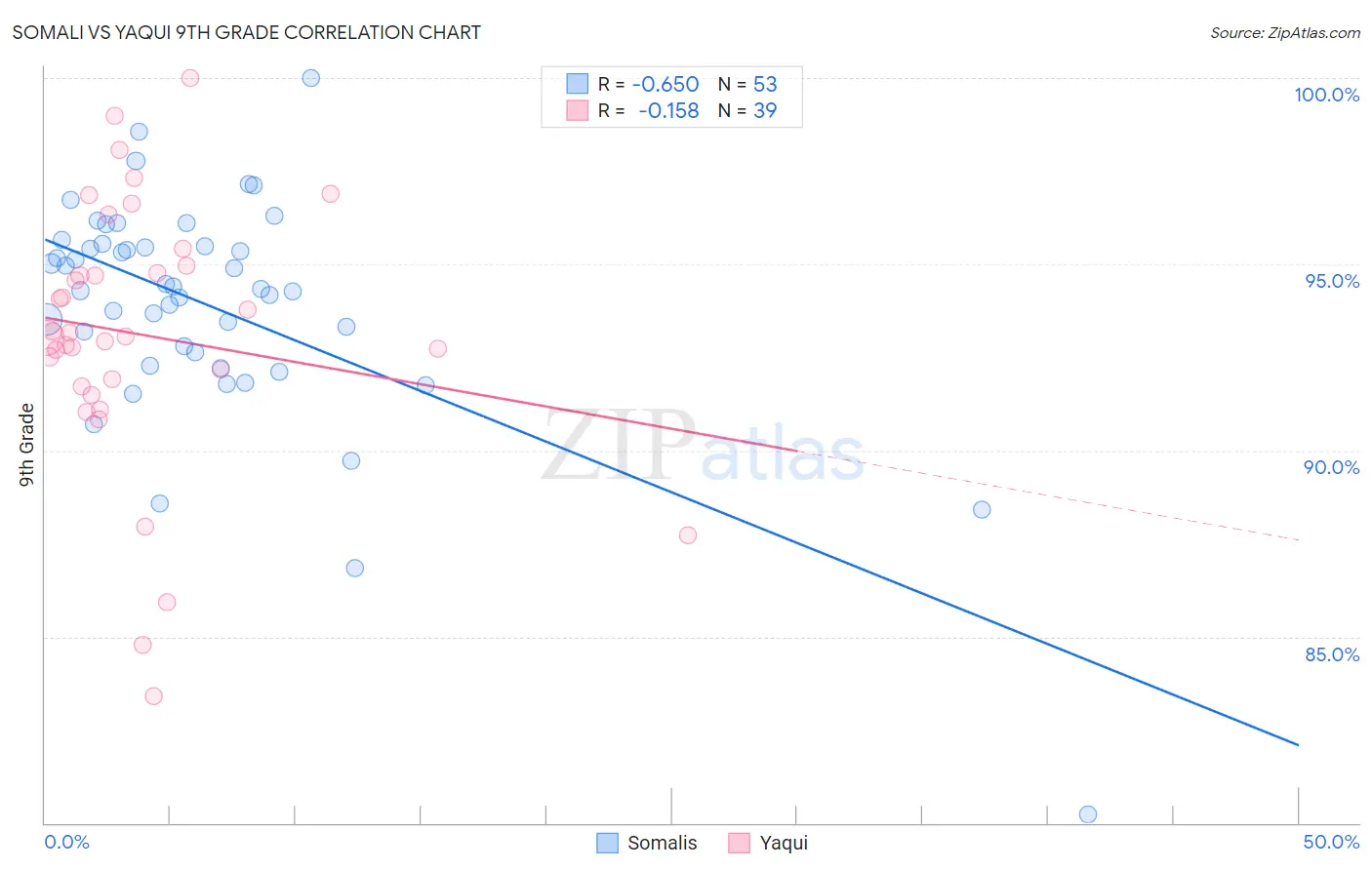1372x870 pixels.
Task: Click the blue data point near the bottom axis
Action: coord(1088,814)
